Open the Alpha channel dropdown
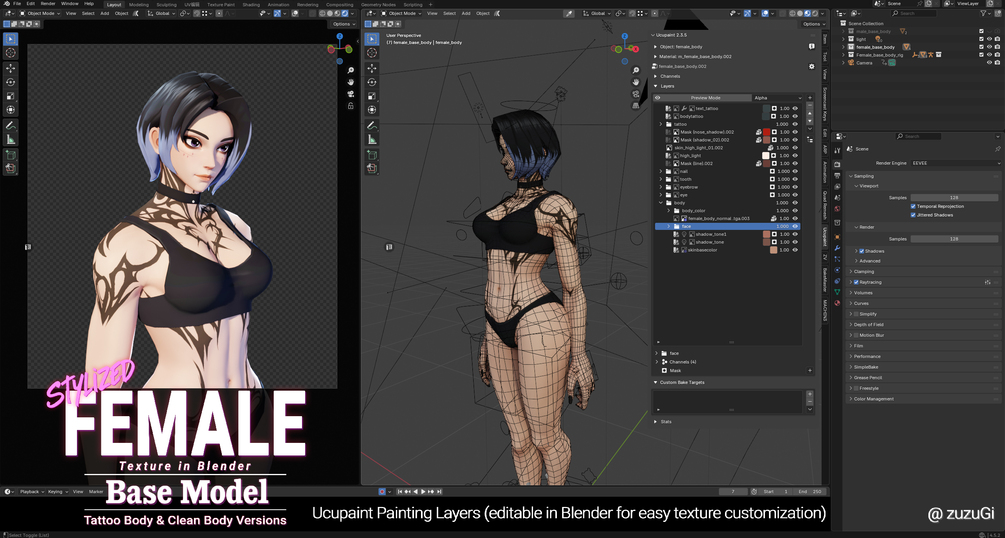Viewport: 1005px width, 538px height. pyautogui.click(x=777, y=98)
